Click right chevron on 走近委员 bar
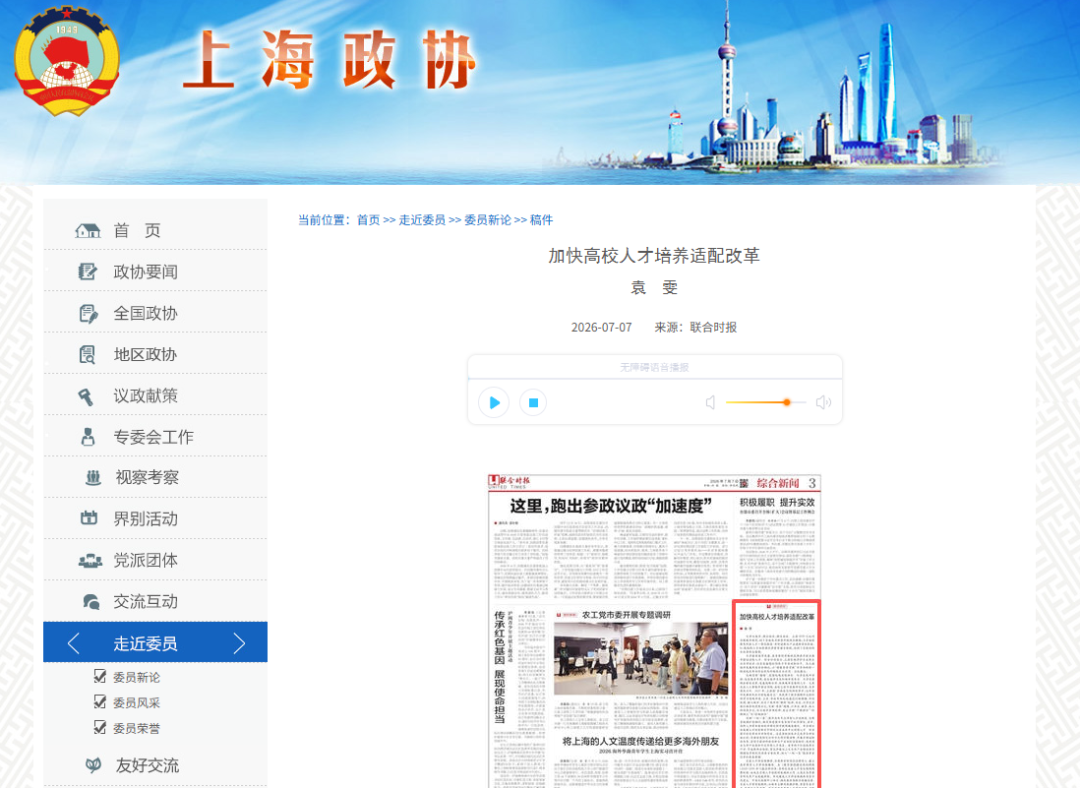 [x=239, y=643]
